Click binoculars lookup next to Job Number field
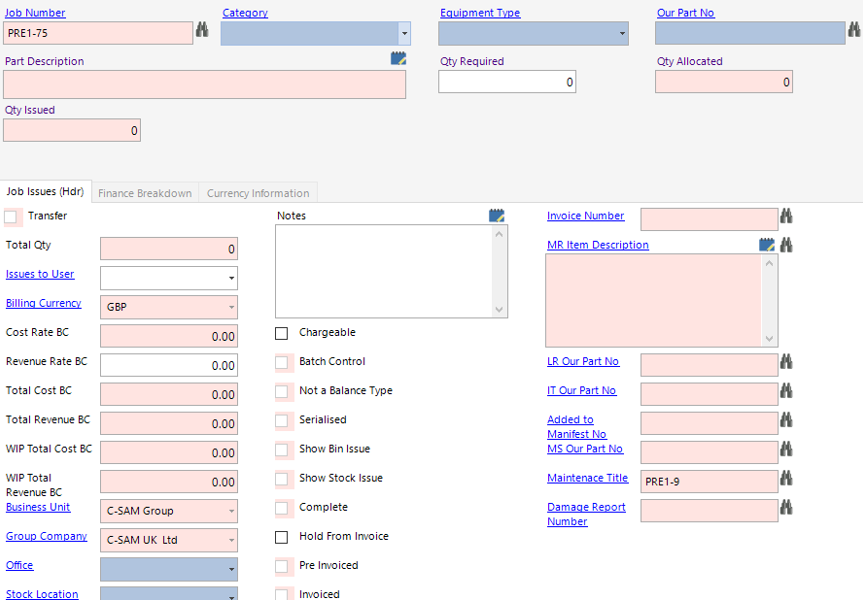Screen dimensions: 863x608 [202, 32]
